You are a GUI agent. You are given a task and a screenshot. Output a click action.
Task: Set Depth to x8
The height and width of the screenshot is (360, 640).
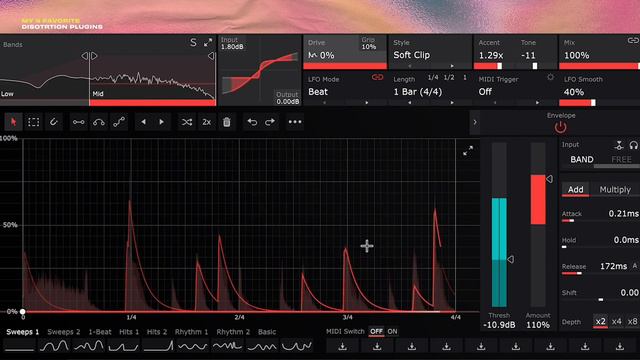click(632, 322)
